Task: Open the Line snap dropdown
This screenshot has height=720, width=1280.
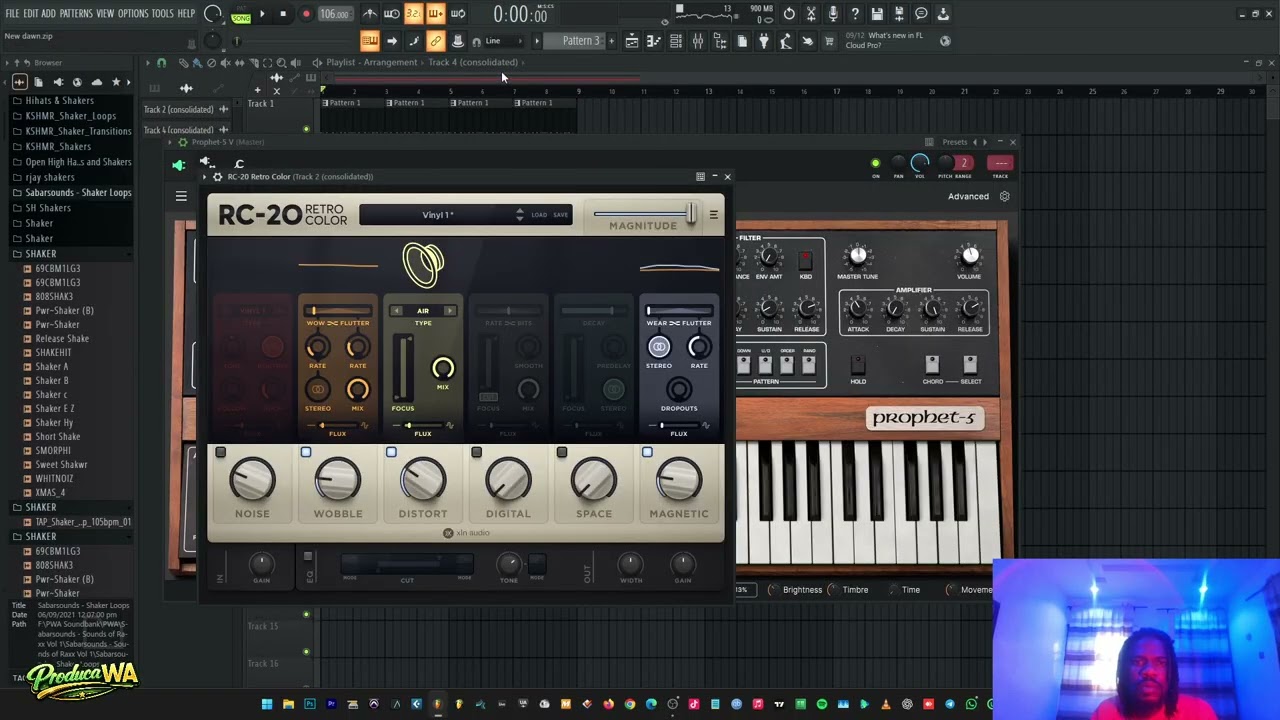Action: [500, 41]
